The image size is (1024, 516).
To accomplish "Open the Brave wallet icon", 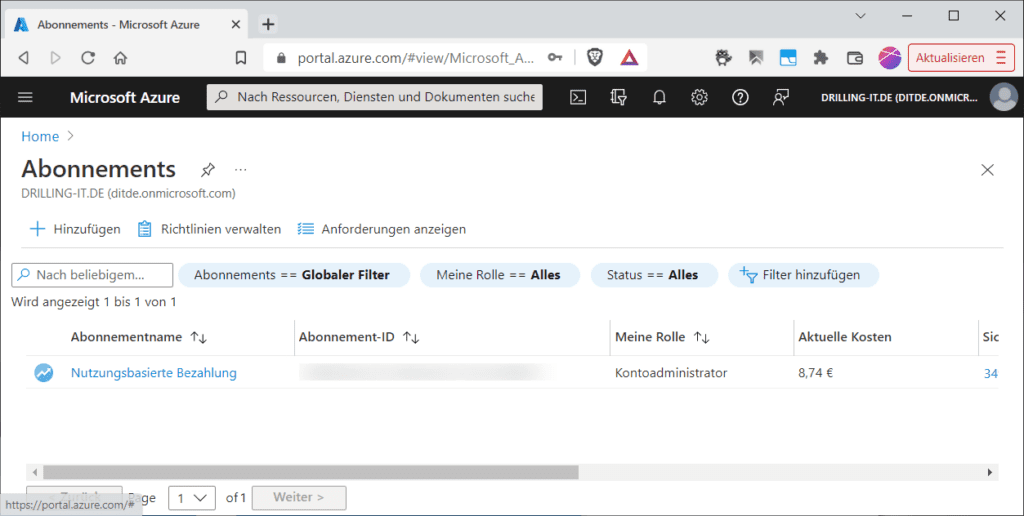I will (x=855, y=58).
